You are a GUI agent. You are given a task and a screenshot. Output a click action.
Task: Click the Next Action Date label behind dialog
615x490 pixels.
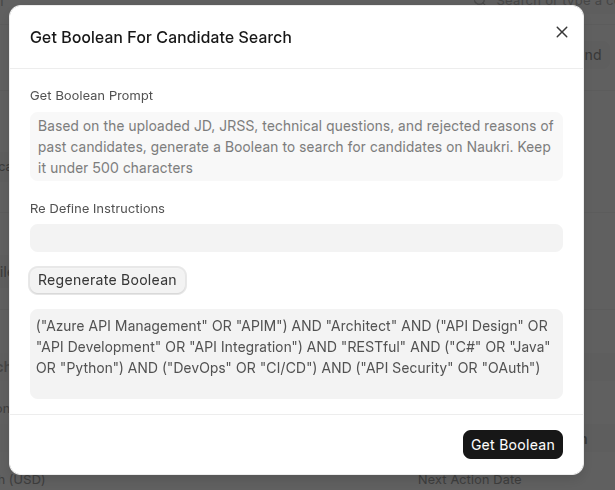(469, 480)
